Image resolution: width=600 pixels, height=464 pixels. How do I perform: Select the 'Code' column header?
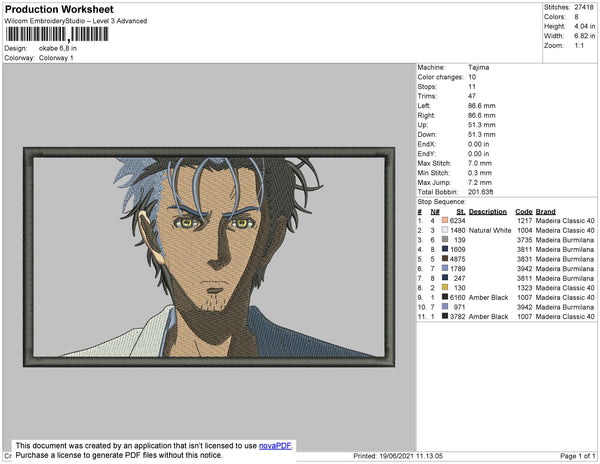524,212
